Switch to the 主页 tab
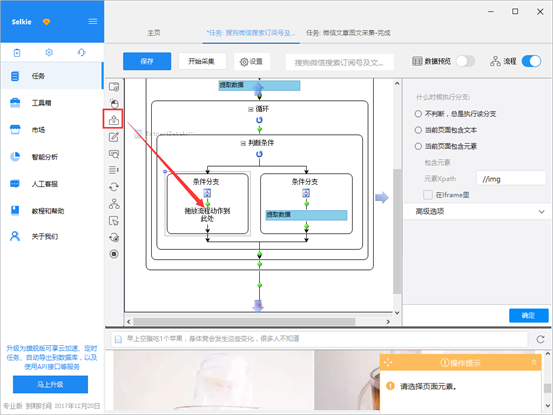553x415 pixels. tap(154, 33)
